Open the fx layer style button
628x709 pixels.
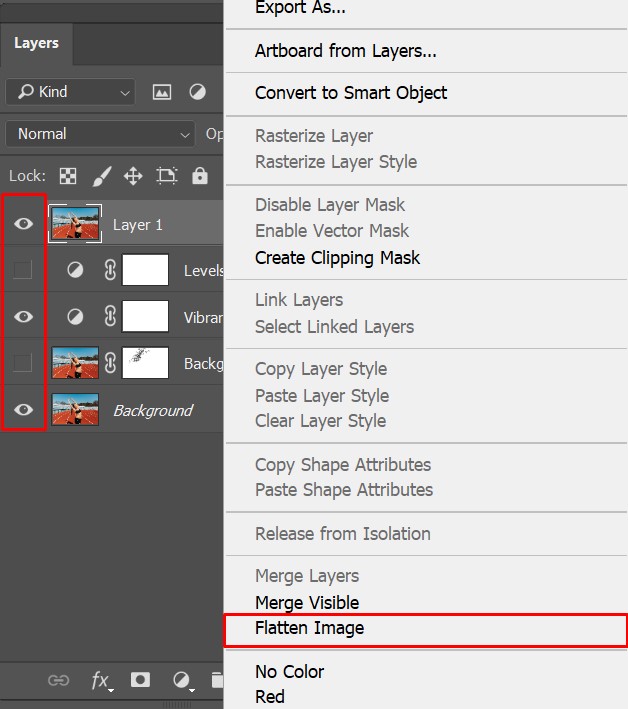(x=102, y=681)
